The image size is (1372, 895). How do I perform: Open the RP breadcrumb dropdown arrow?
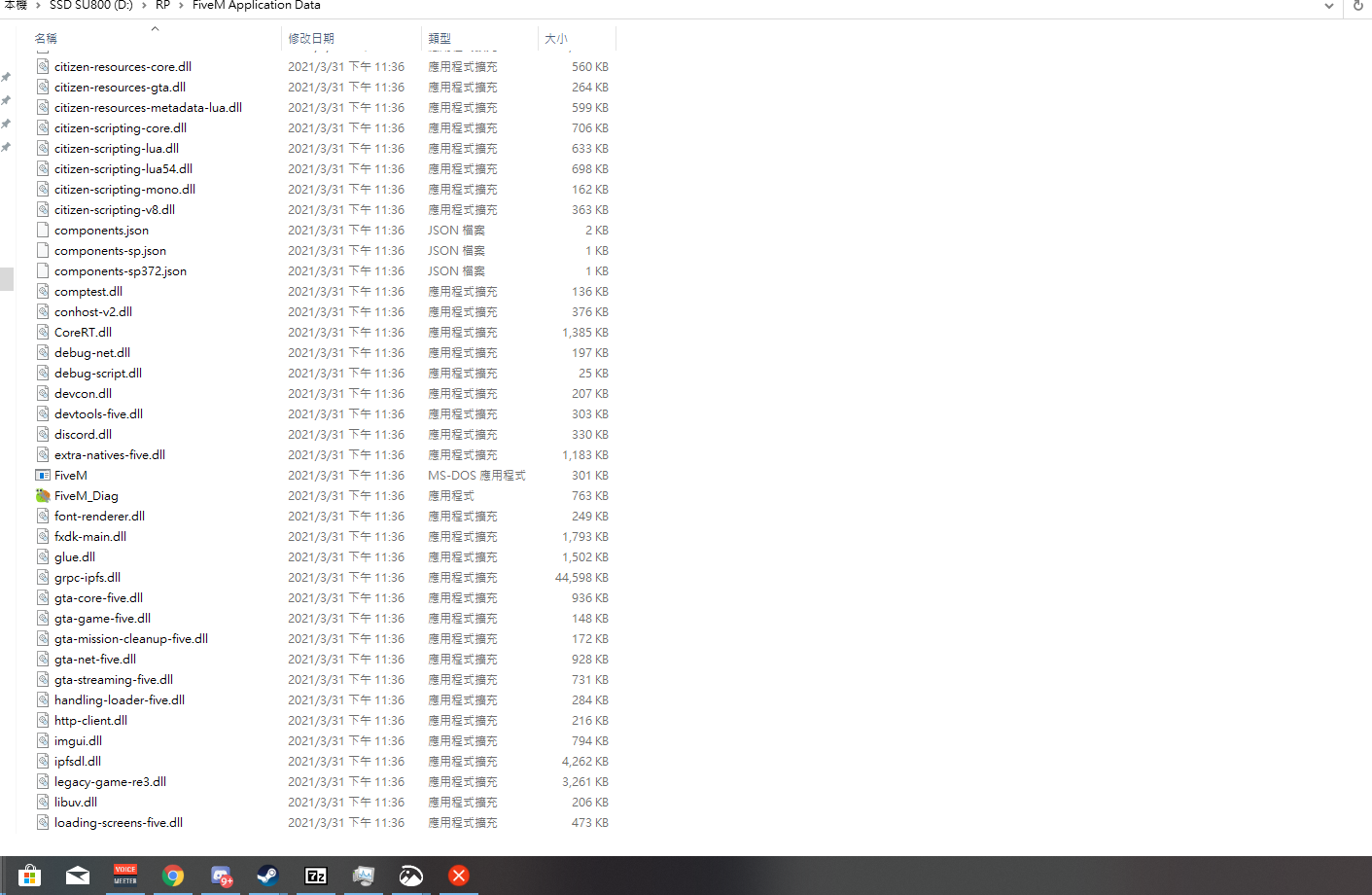[181, 6]
